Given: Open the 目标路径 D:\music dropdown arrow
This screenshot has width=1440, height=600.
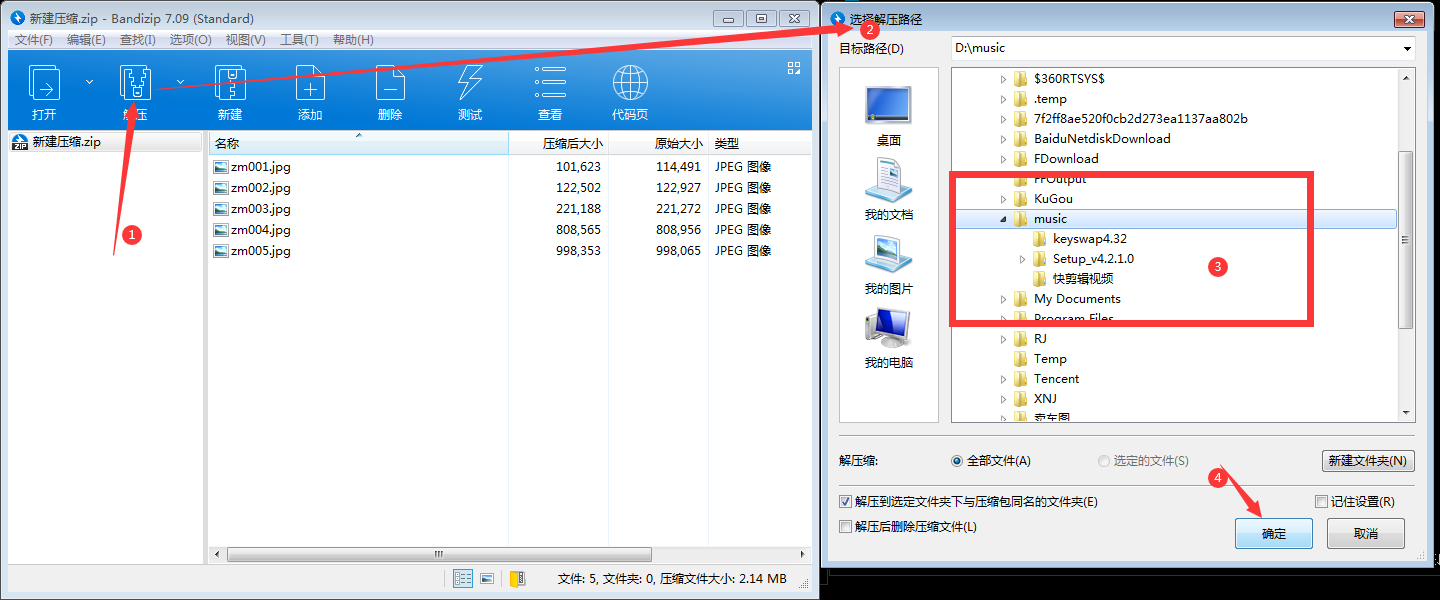Looking at the screenshot, I should [1407, 48].
